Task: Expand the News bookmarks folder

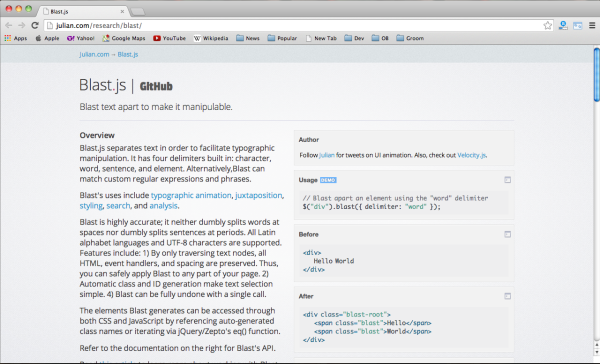Action: (x=248, y=38)
